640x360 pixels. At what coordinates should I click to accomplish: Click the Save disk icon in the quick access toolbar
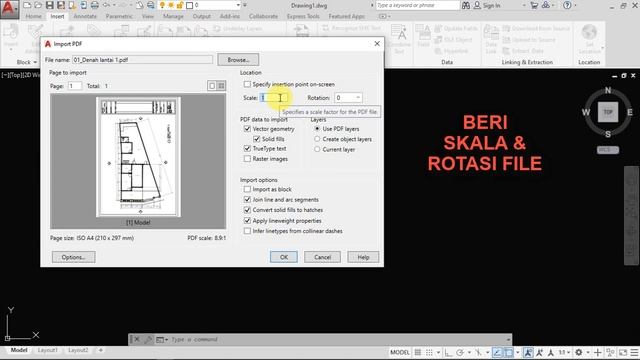point(49,5)
